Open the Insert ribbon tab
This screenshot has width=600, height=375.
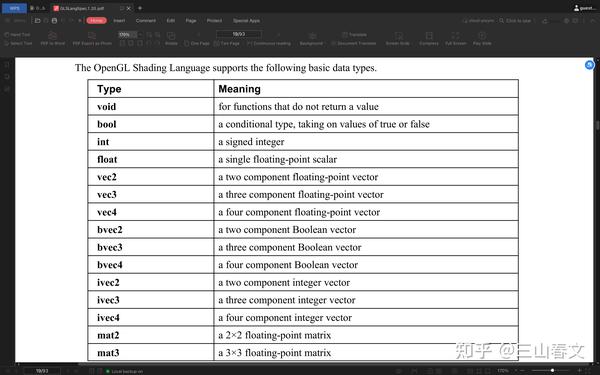pyautogui.click(x=119, y=20)
